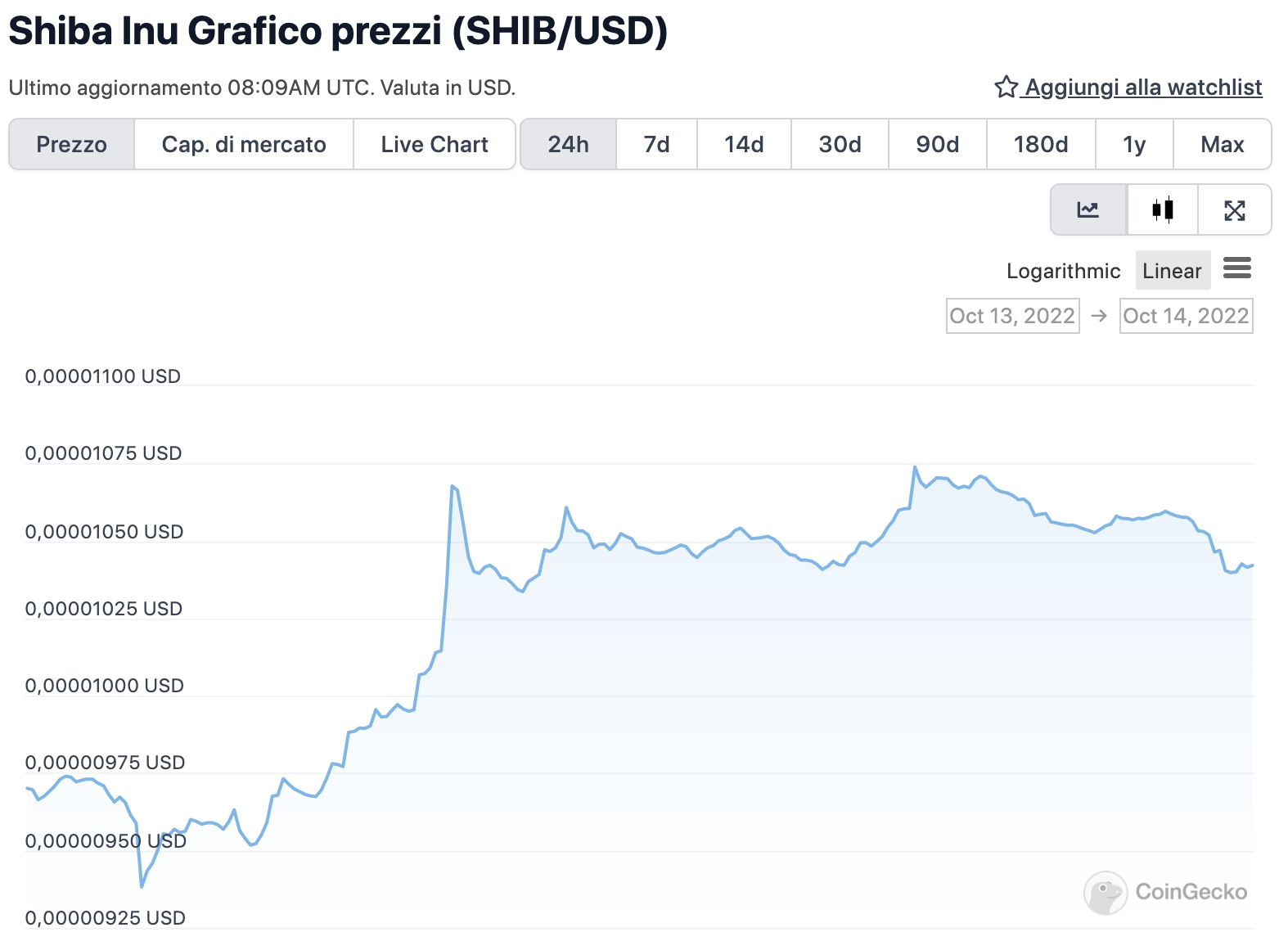1288x941 pixels.
Task: Click the 0,00001025 USD axis label
Action: pyautogui.click(x=104, y=609)
